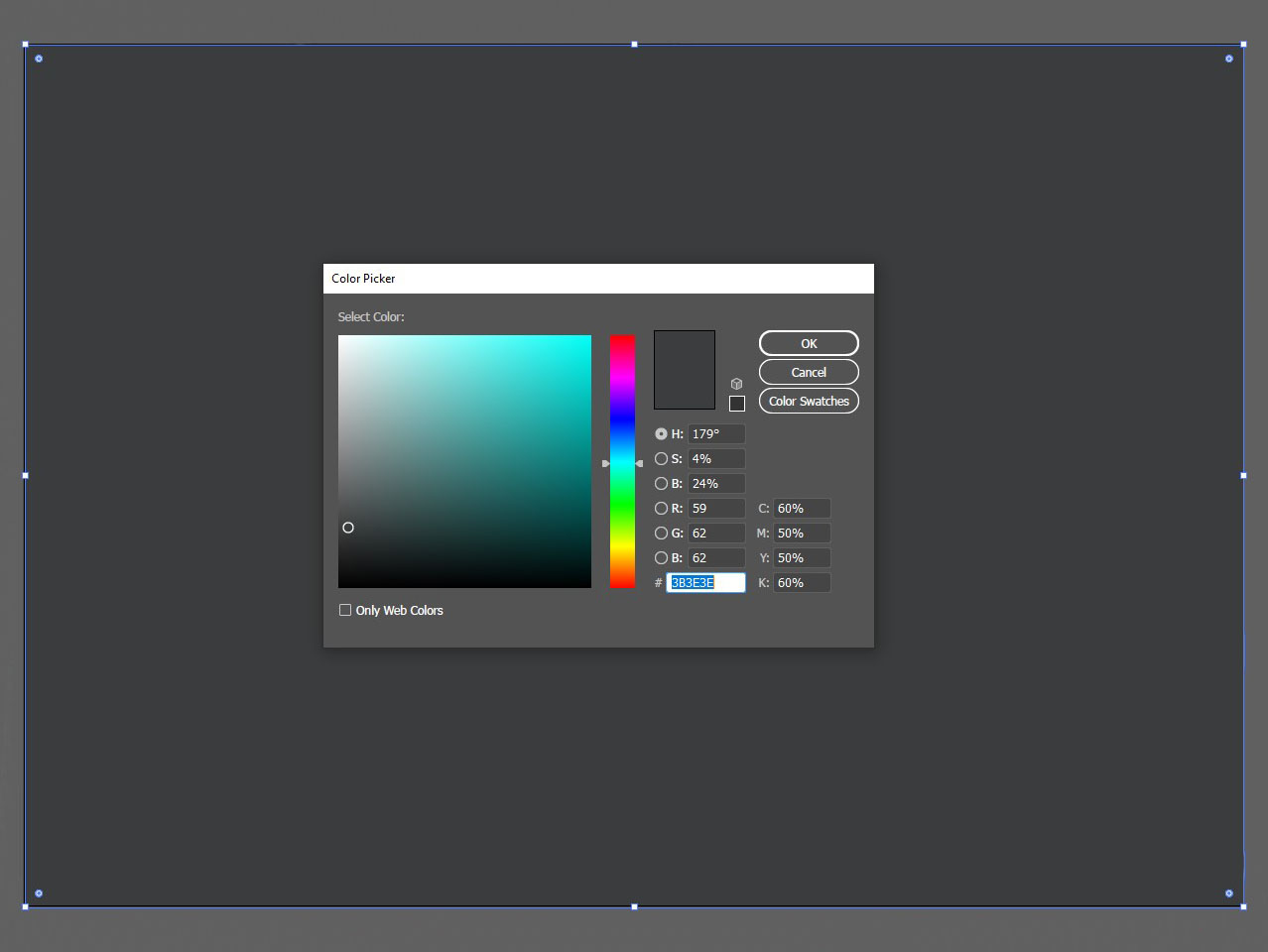Click the left-middle bounding box handle

point(26,476)
